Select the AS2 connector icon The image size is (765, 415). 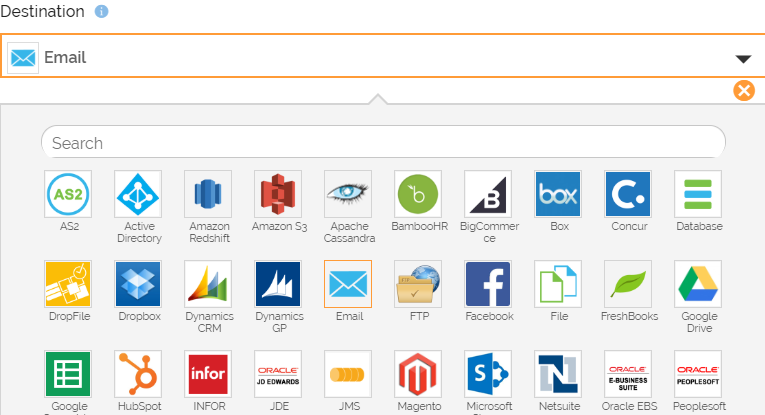tap(69, 194)
